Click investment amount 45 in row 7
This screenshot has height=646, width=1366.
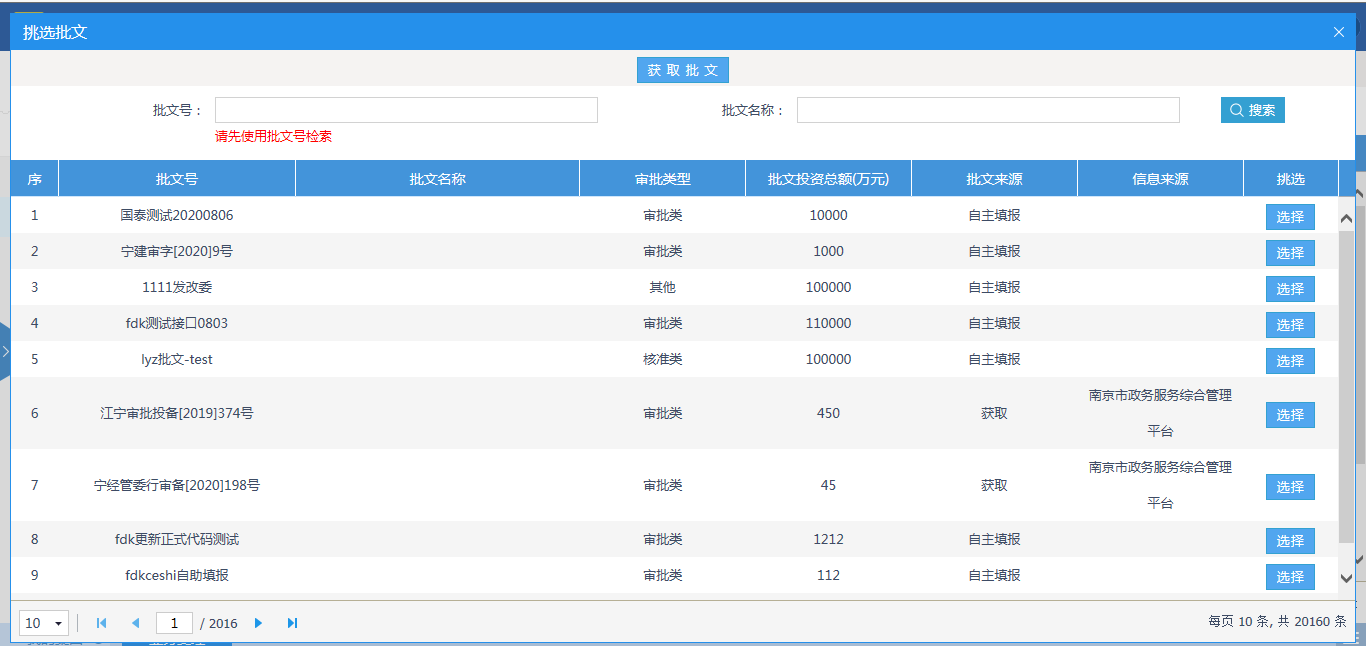pos(829,485)
